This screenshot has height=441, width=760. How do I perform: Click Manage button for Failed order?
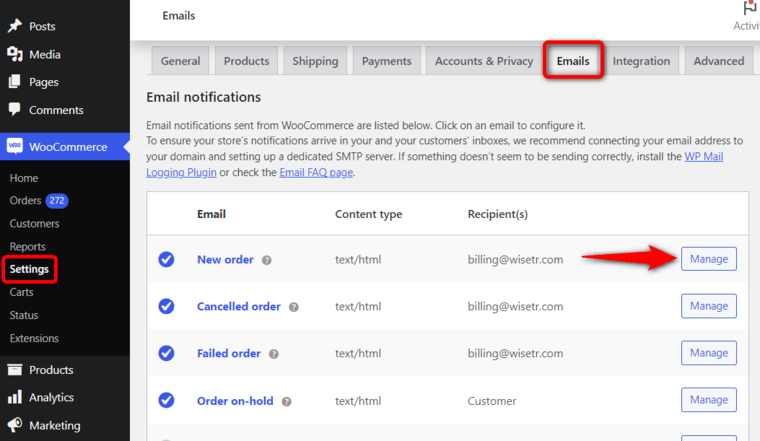coord(709,353)
